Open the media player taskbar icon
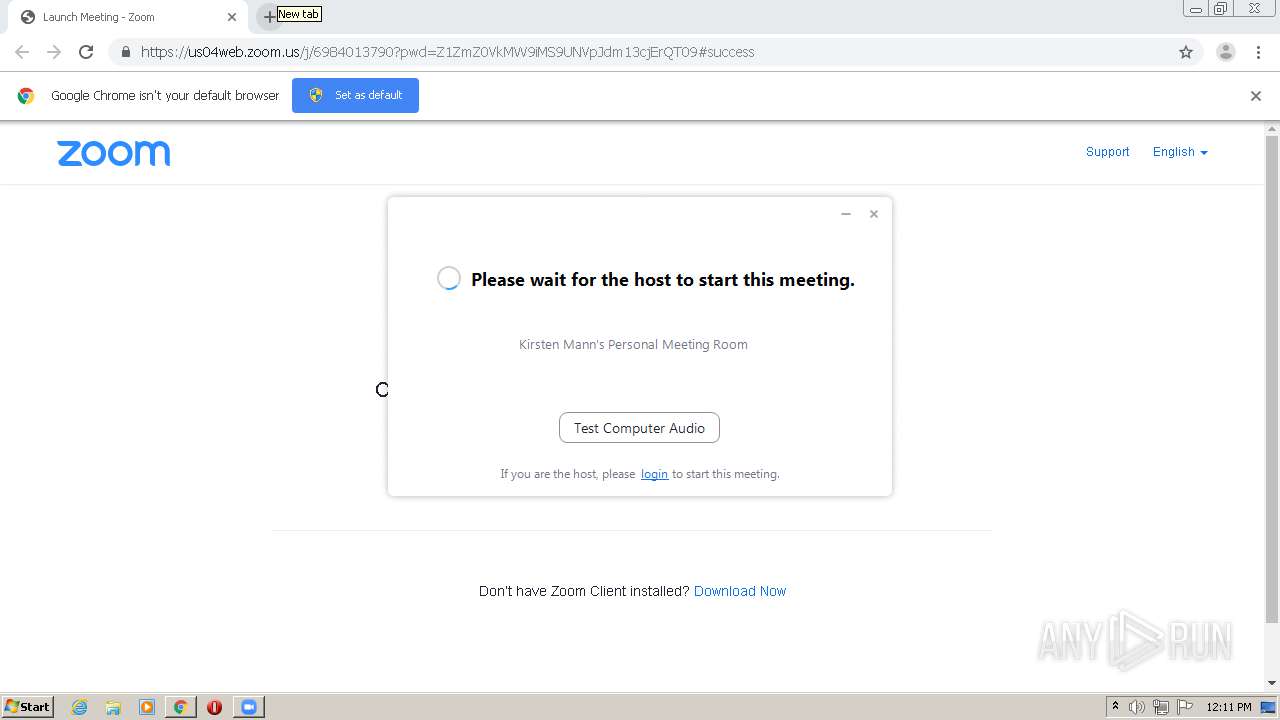This screenshot has width=1280, height=720. point(147,707)
